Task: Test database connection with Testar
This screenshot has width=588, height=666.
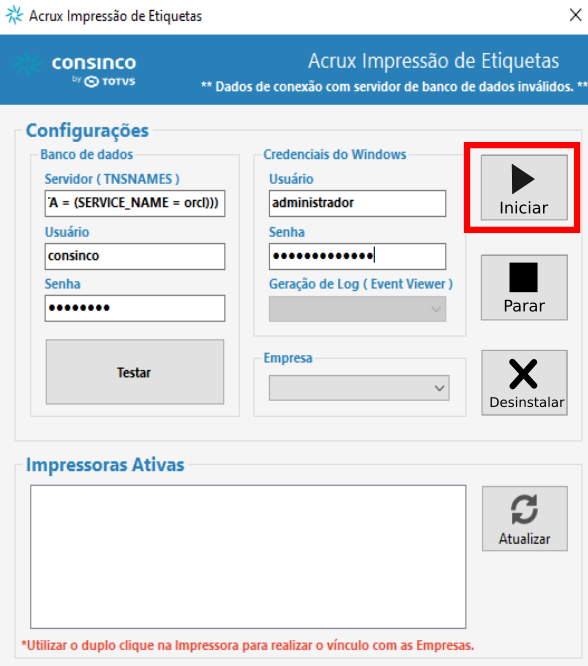Action: (135, 372)
